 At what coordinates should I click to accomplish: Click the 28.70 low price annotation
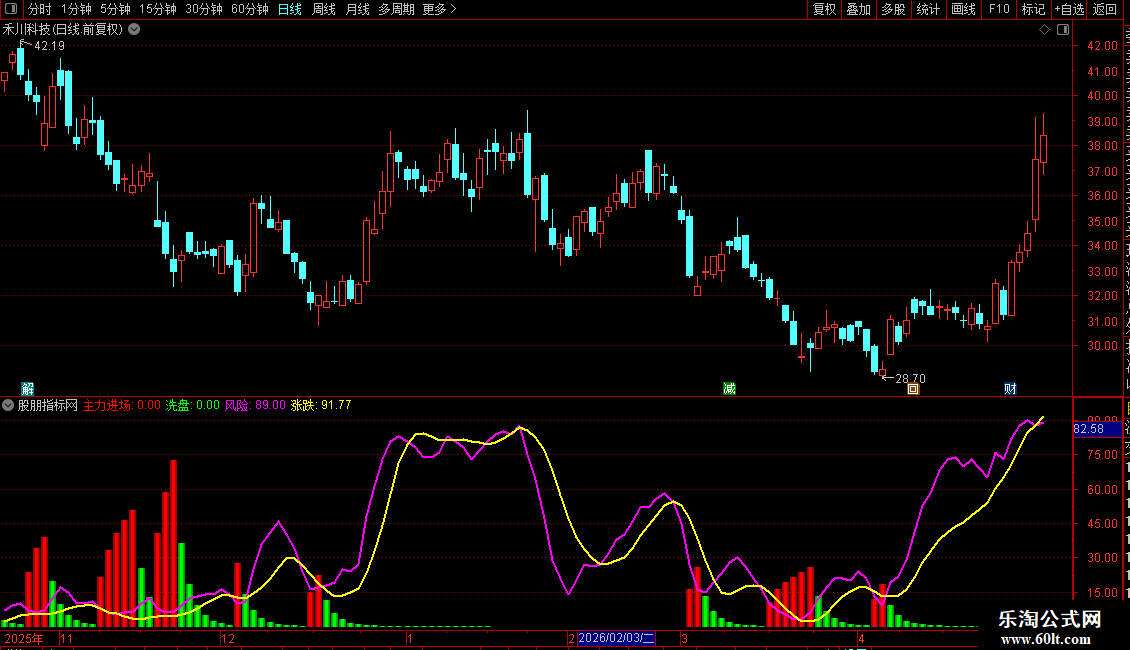coord(910,378)
